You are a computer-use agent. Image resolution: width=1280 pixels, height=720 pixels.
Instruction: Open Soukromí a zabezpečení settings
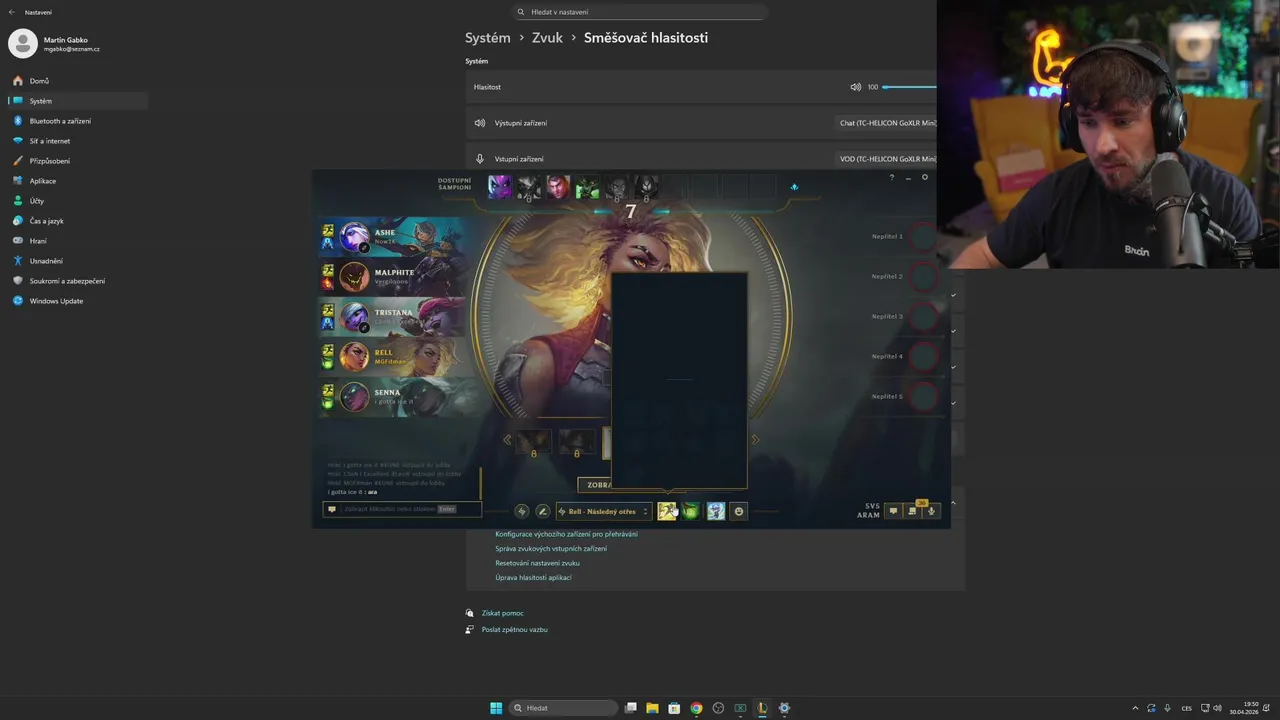pyautogui.click(x=78, y=281)
